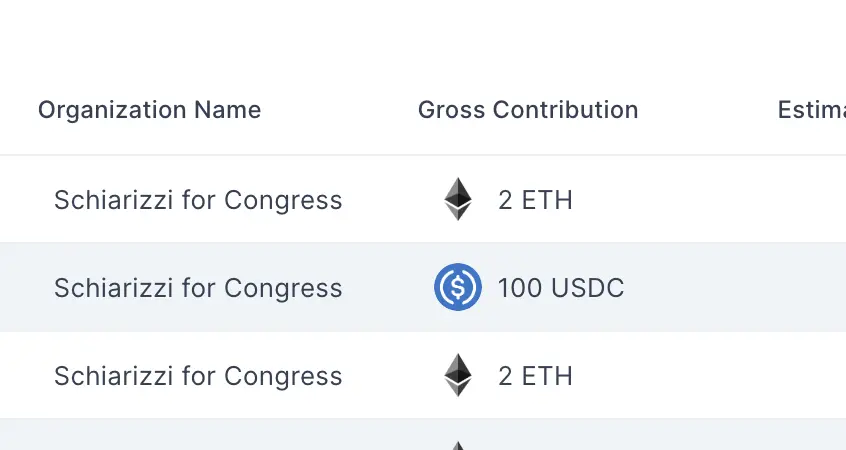Image resolution: width=846 pixels, height=450 pixels.
Task: Click the Ethereum icon in the third row
Action: pyautogui.click(x=458, y=375)
